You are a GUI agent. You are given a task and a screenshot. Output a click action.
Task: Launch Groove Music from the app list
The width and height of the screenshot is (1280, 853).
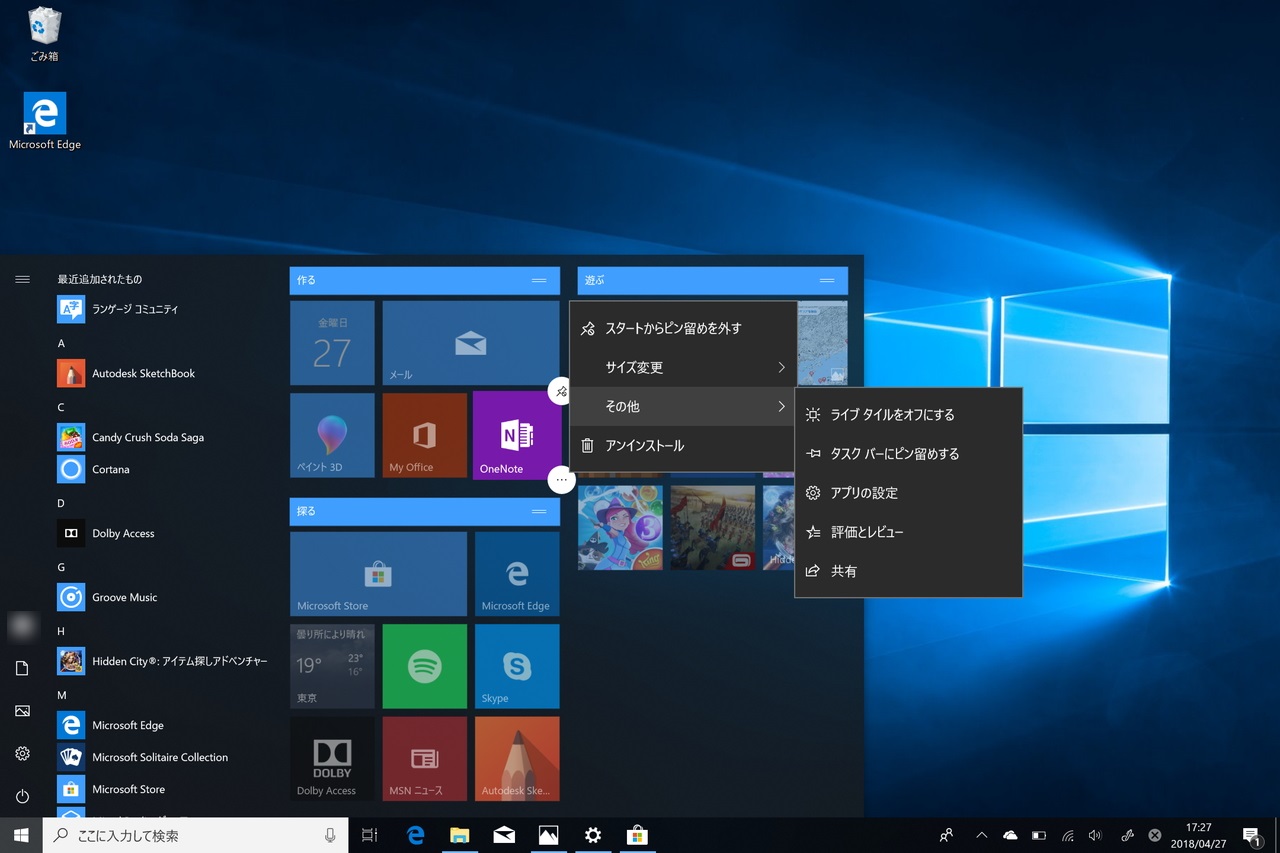pyautogui.click(x=160, y=597)
